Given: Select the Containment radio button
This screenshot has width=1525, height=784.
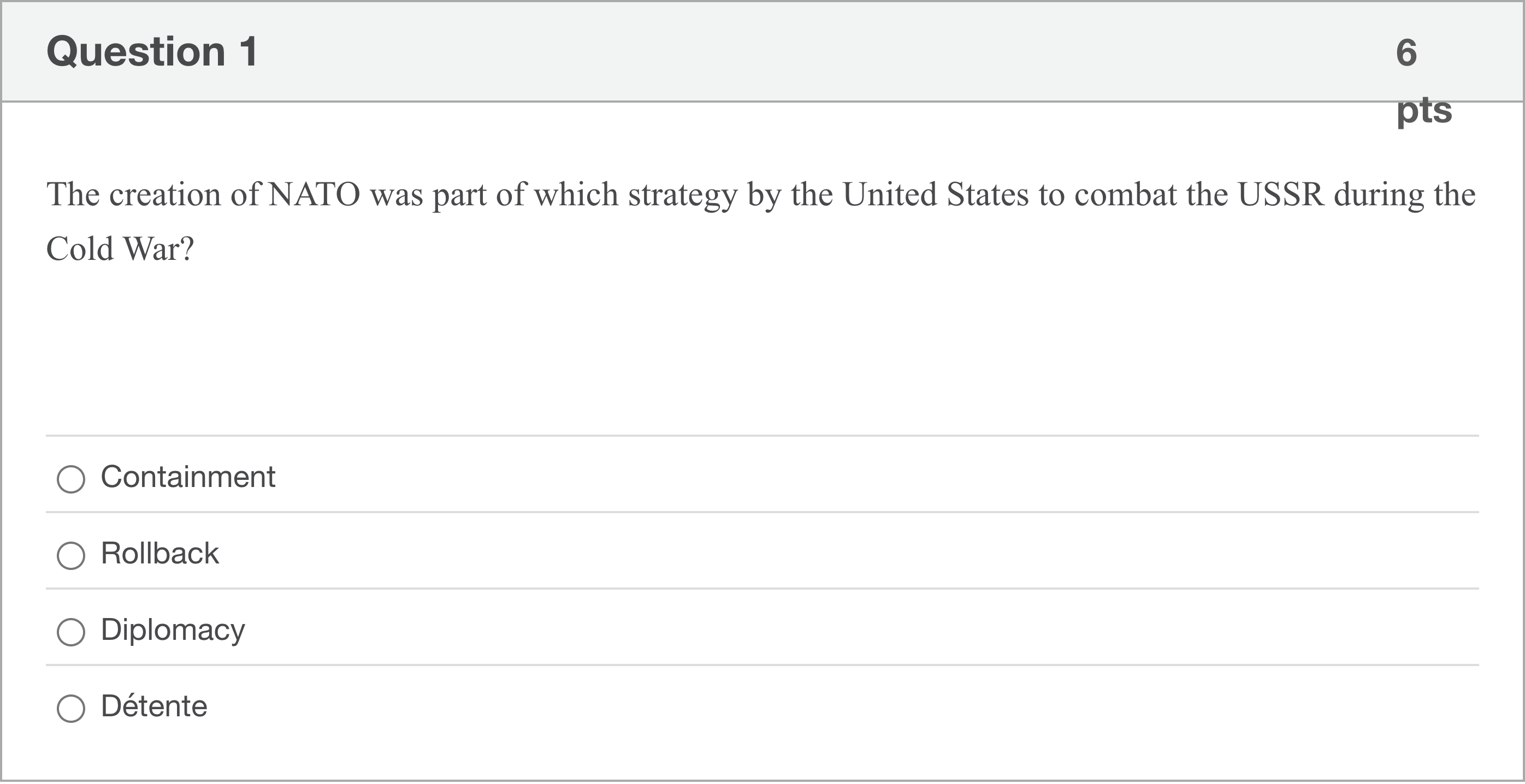Looking at the screenshot, I should pos(71,479).
